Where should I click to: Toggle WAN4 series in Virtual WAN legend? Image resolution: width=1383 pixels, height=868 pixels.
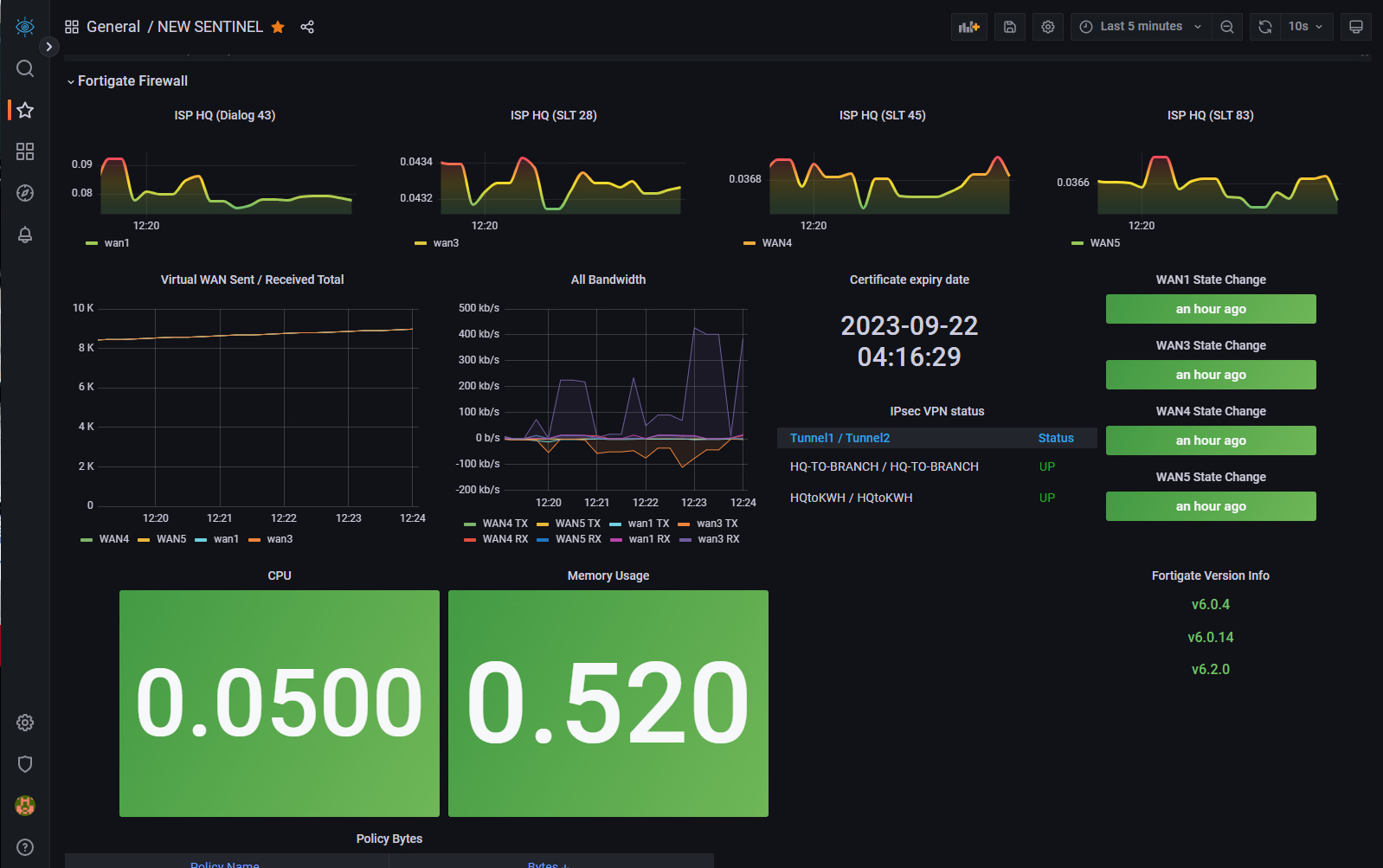coord(113,539)
